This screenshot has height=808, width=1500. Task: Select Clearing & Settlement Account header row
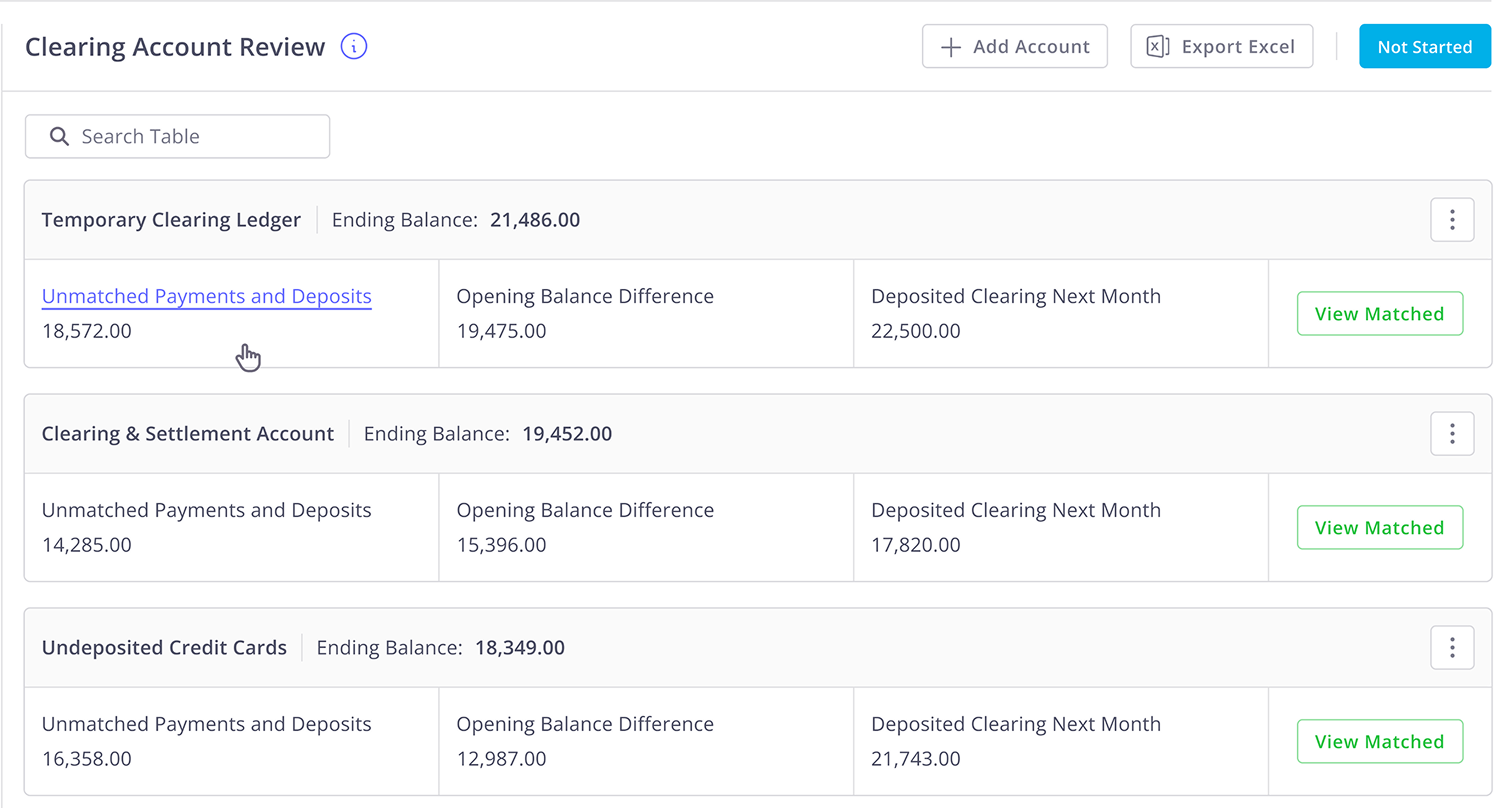pyautogui.click(x=757, y=434)
